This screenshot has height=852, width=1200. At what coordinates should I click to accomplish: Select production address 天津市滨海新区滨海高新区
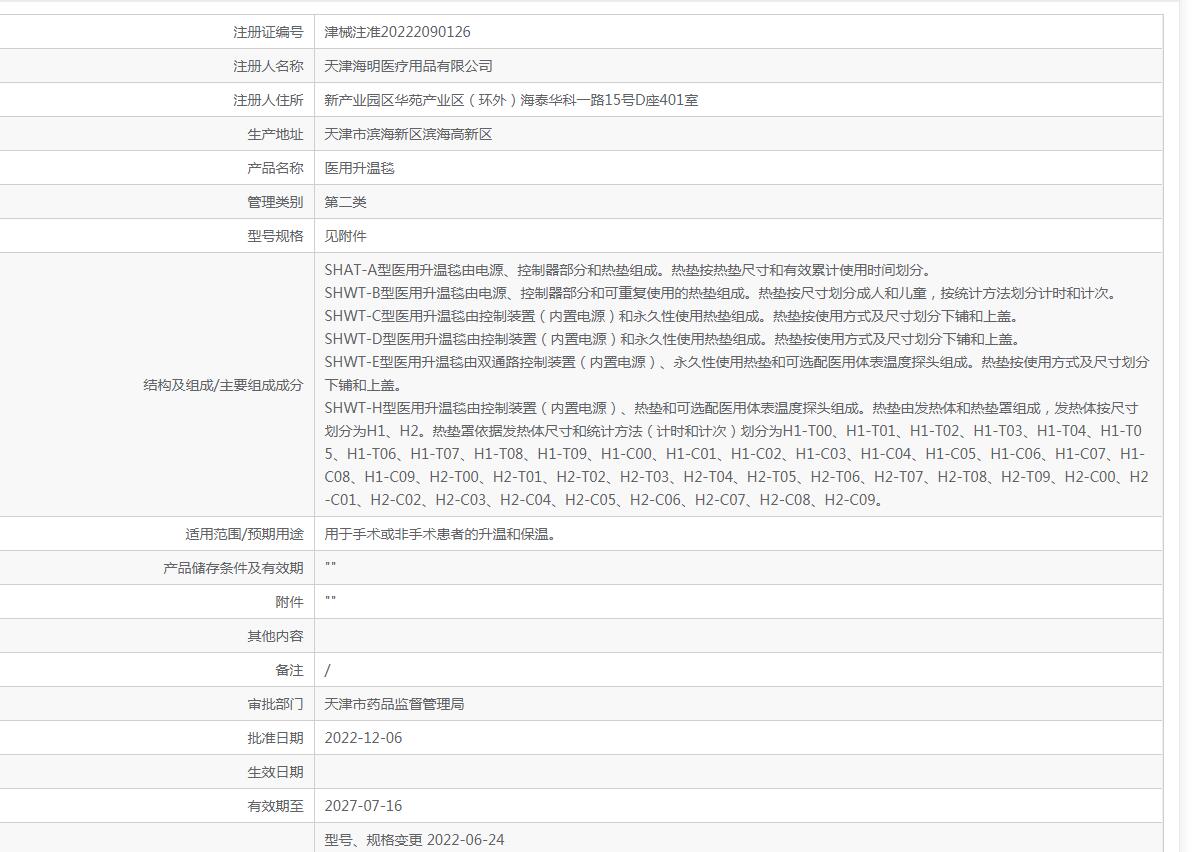click(409, 134)
